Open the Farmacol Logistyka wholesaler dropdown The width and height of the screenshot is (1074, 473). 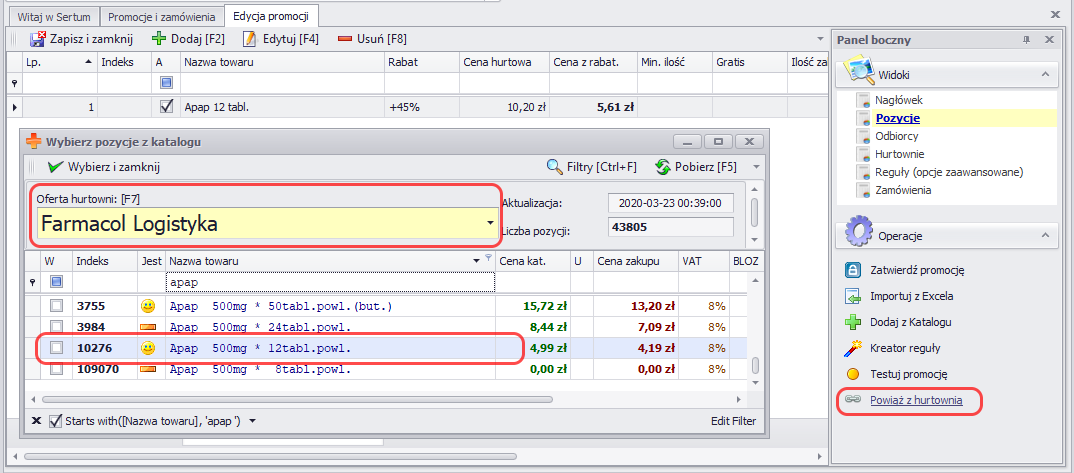[x=490, y=223]
